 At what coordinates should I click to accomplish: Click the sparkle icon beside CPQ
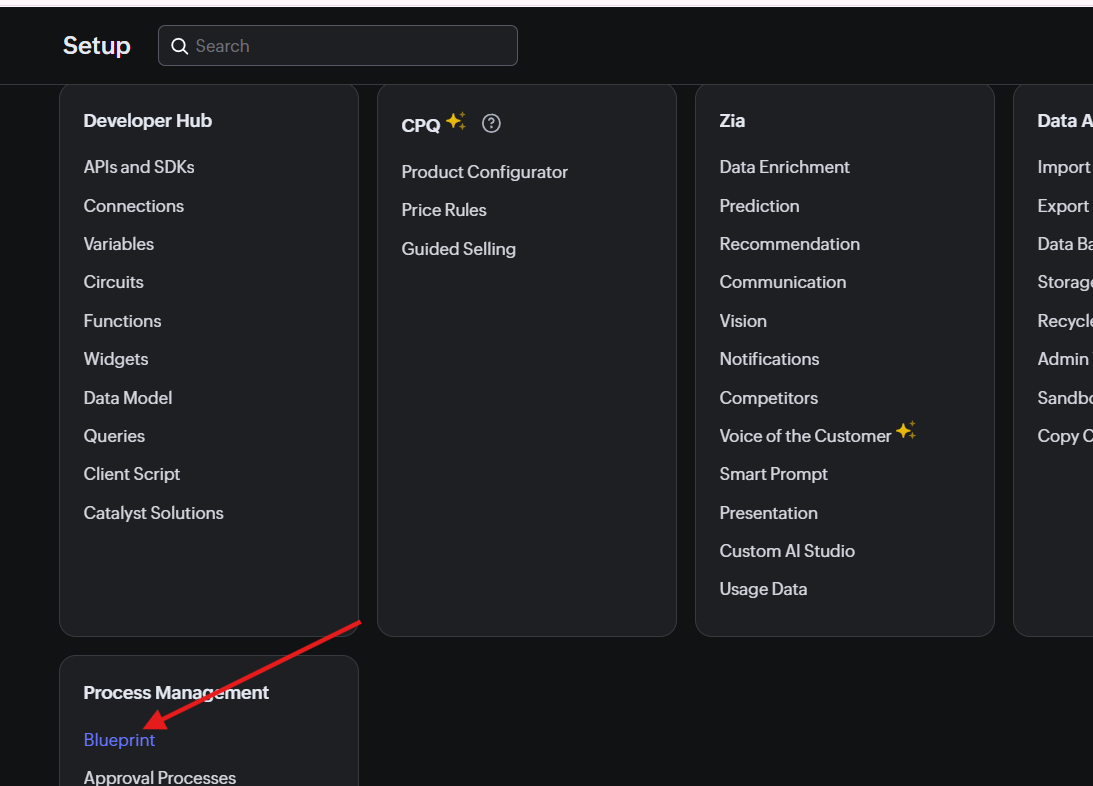click(456, 122)
